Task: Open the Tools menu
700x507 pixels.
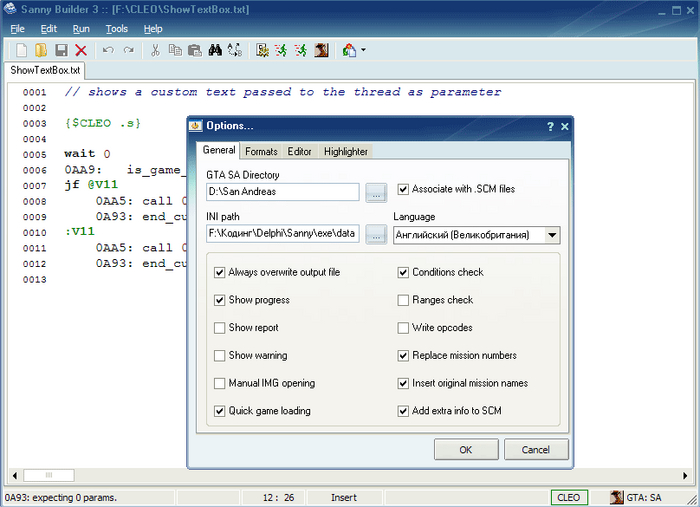Action: coord(116,29)
